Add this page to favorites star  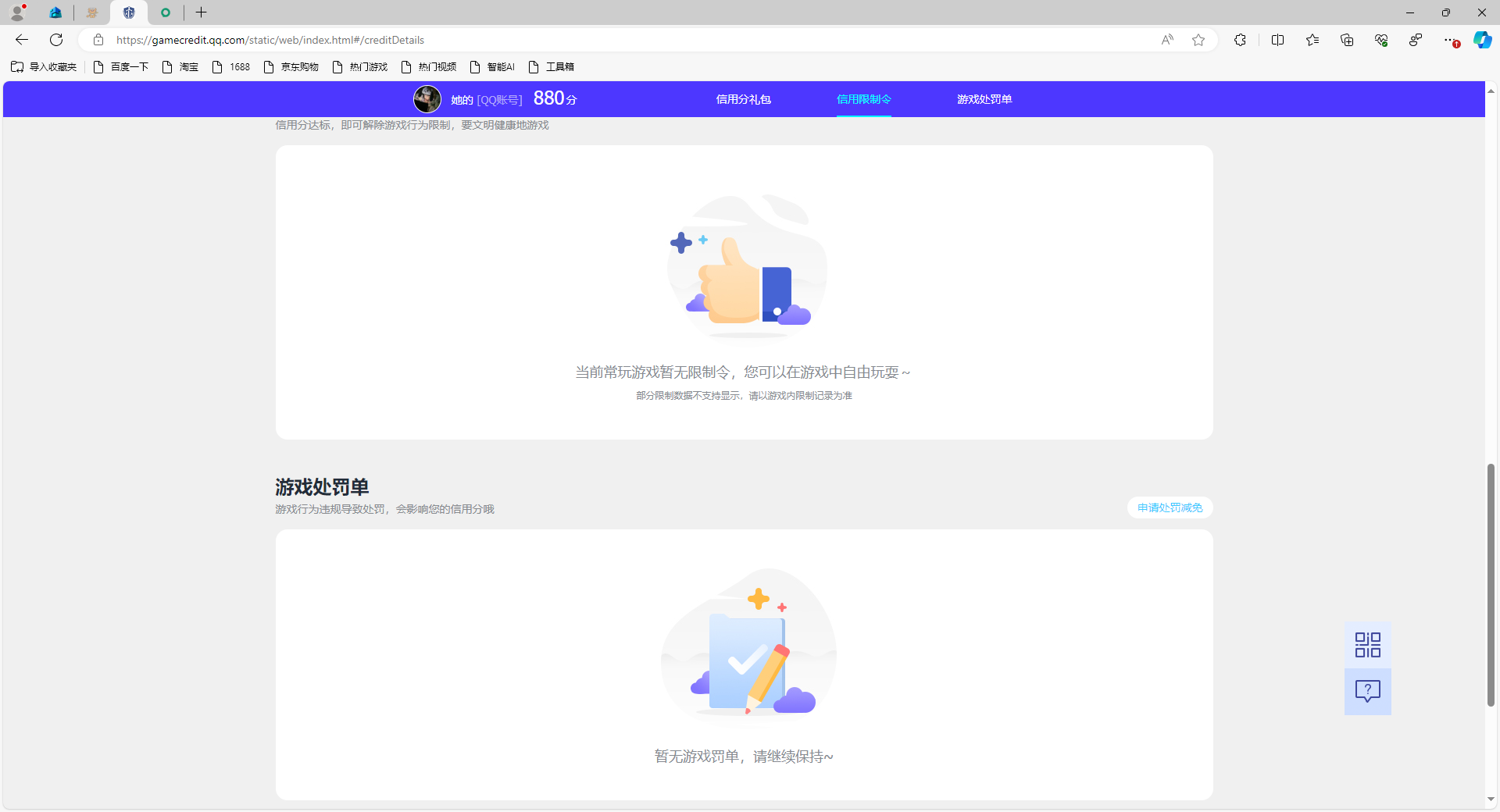(1198, 40)
